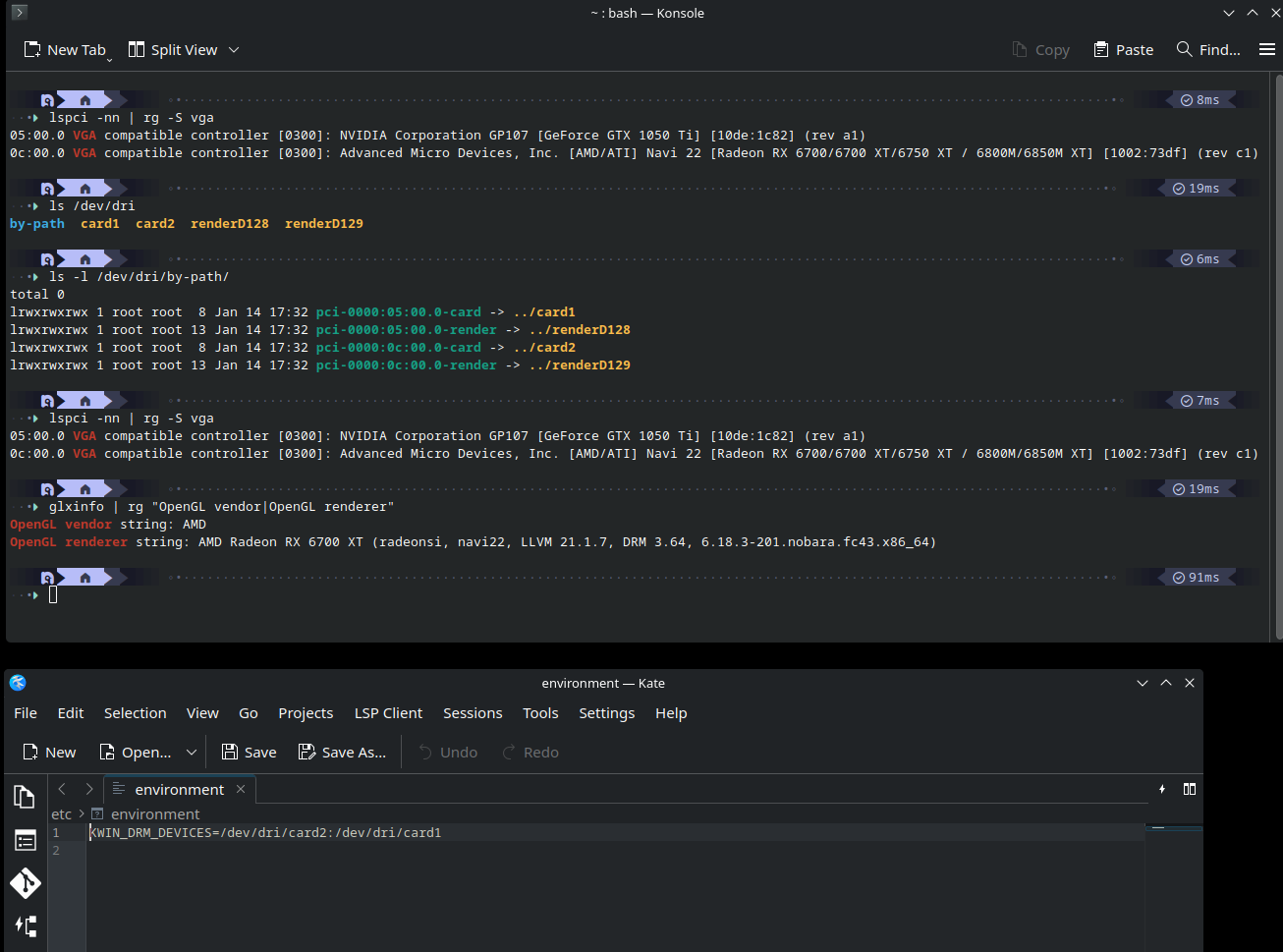Open Konsole's hamburger menu
Image resolution: width=1283 pixels, height=952 pixels.
click(x=1267, y=49)
